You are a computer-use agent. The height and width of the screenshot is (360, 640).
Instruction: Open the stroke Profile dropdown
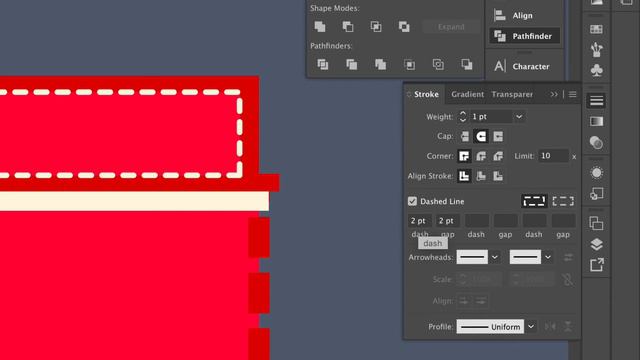(531, 327)
